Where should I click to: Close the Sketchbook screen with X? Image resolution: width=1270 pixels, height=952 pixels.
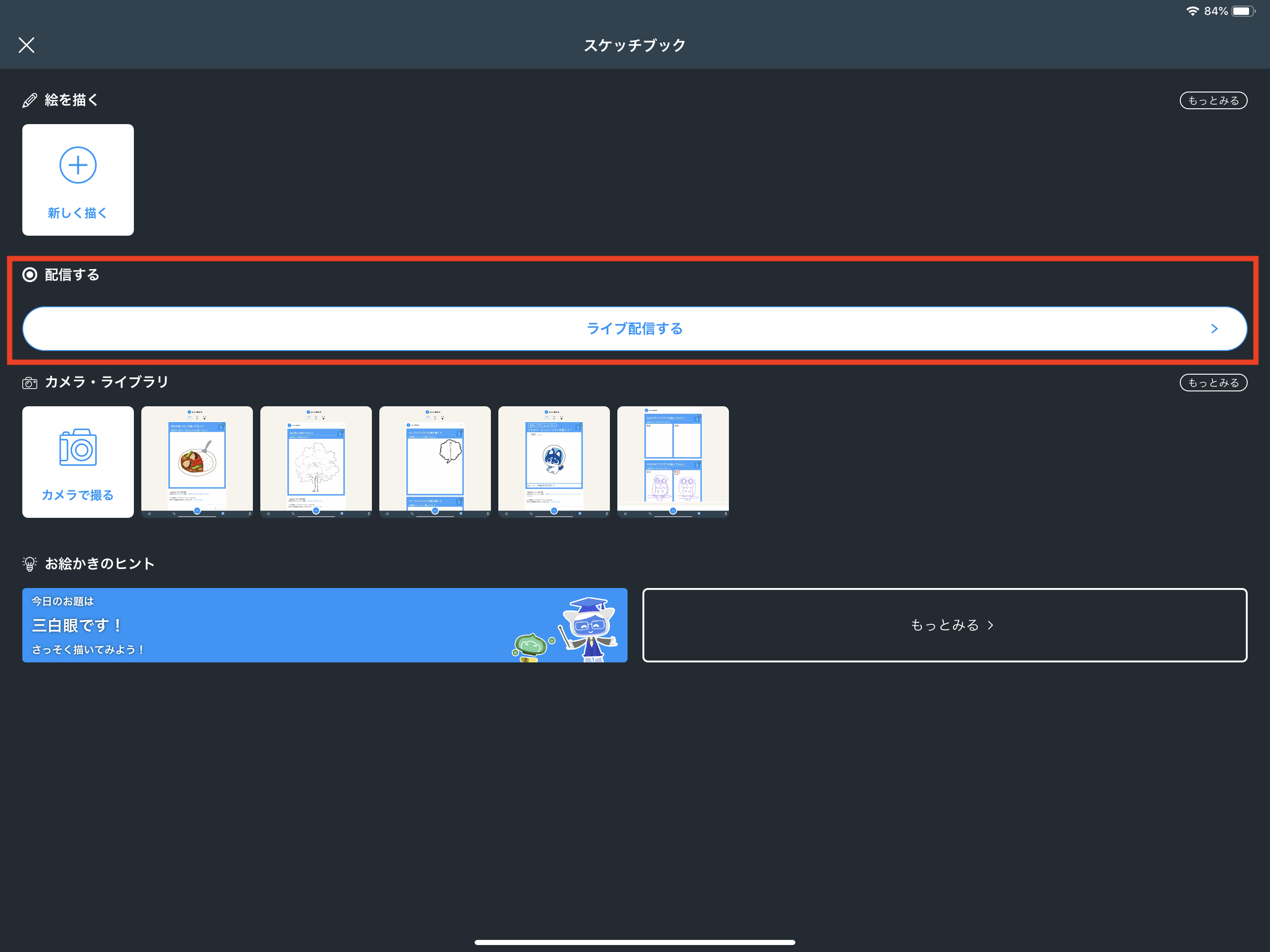pos(26,45)
